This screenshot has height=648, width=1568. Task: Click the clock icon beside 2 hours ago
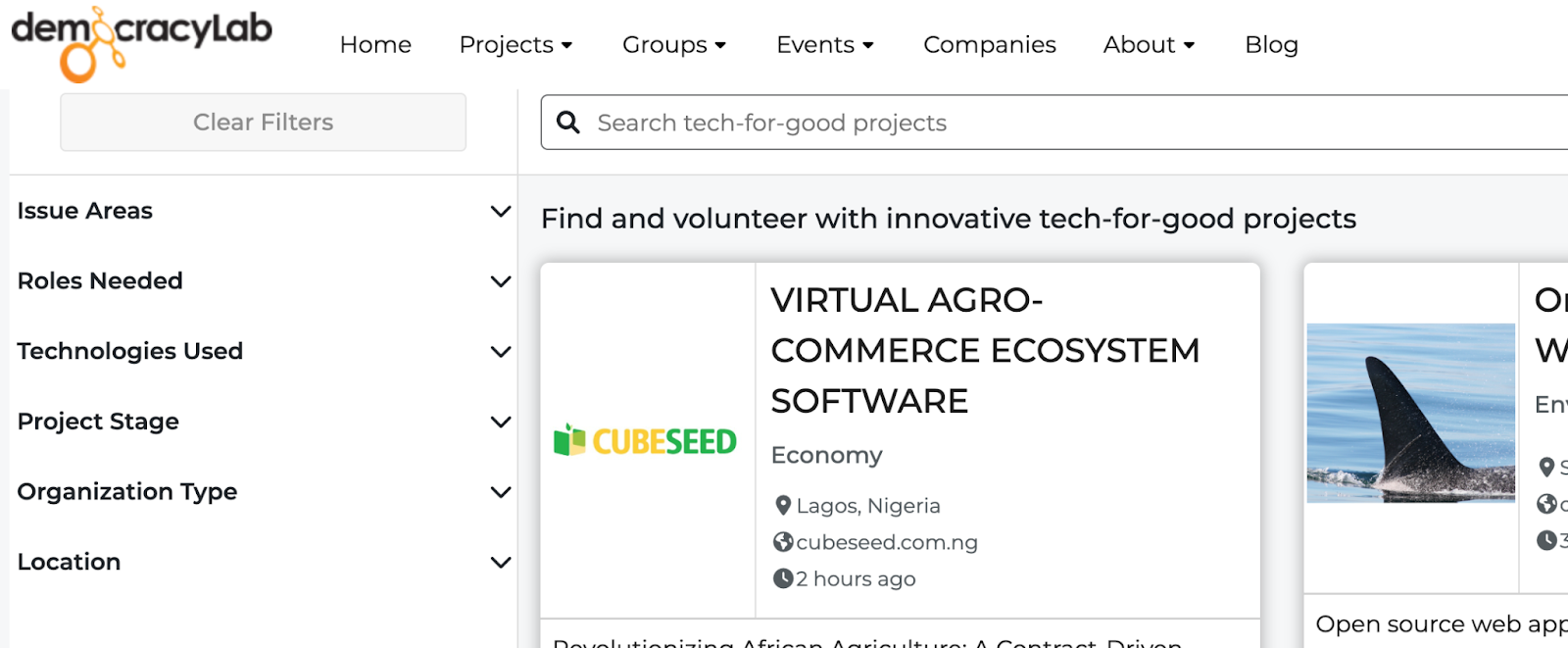pos(783,578)
